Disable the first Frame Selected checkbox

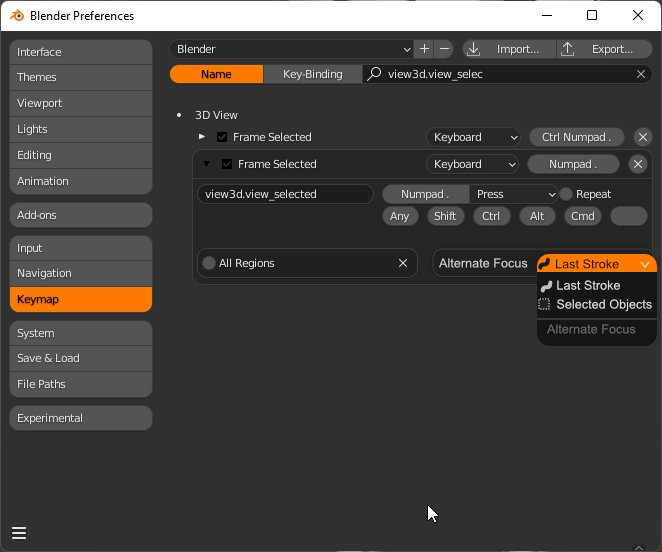tap(222, 137)
